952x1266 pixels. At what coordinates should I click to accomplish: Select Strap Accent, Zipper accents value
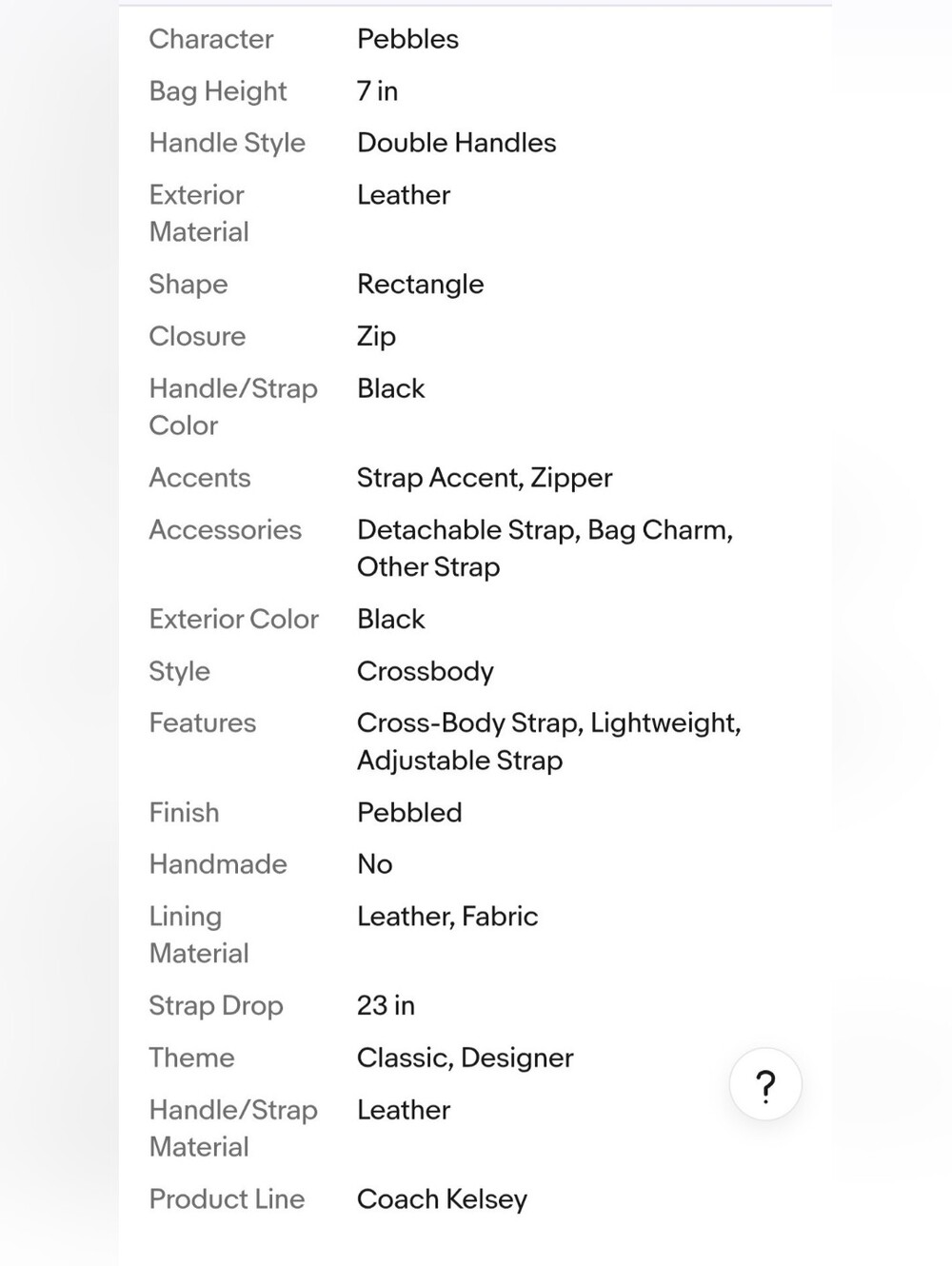tap(485, 478)
